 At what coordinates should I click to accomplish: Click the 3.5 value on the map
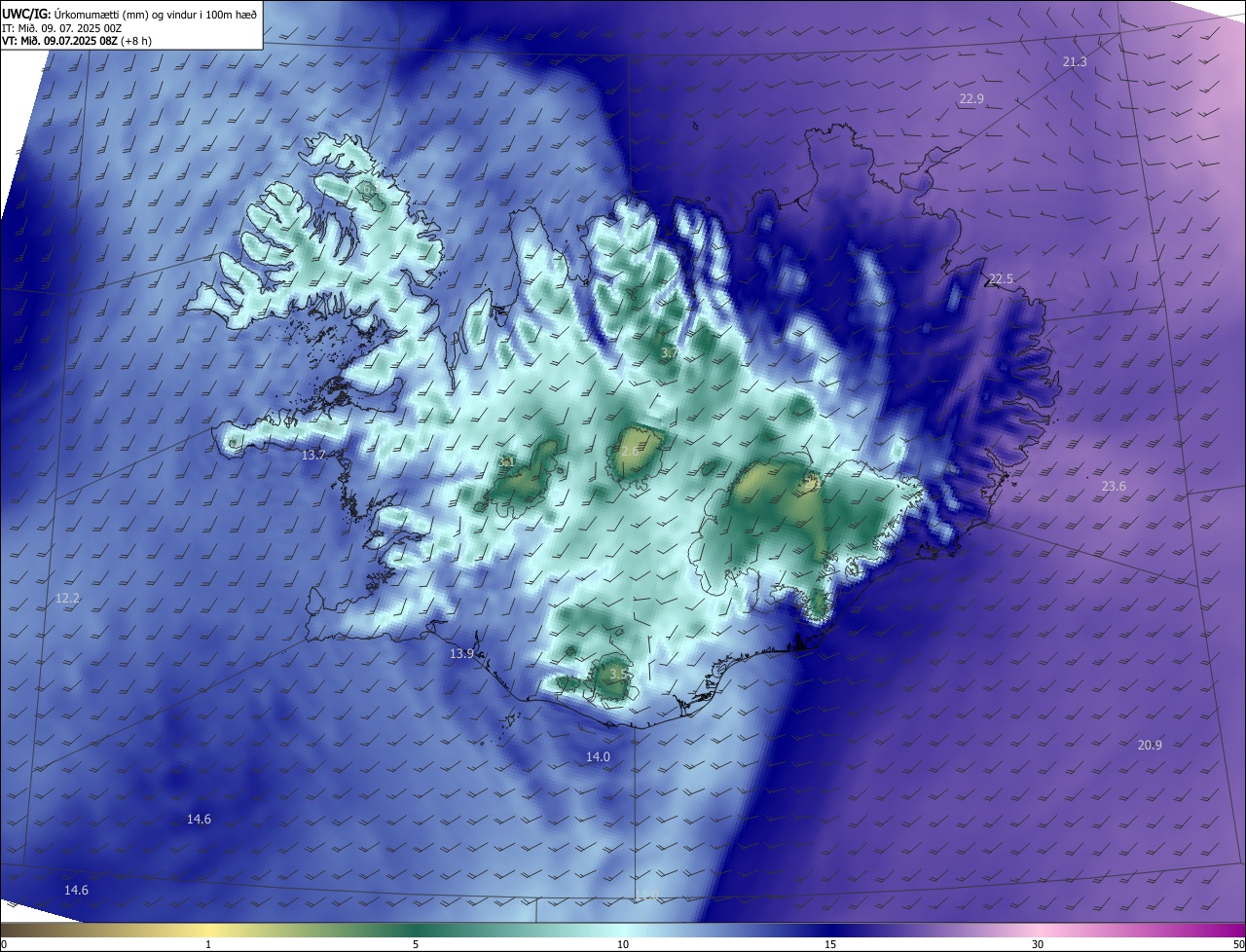[618, 675]
